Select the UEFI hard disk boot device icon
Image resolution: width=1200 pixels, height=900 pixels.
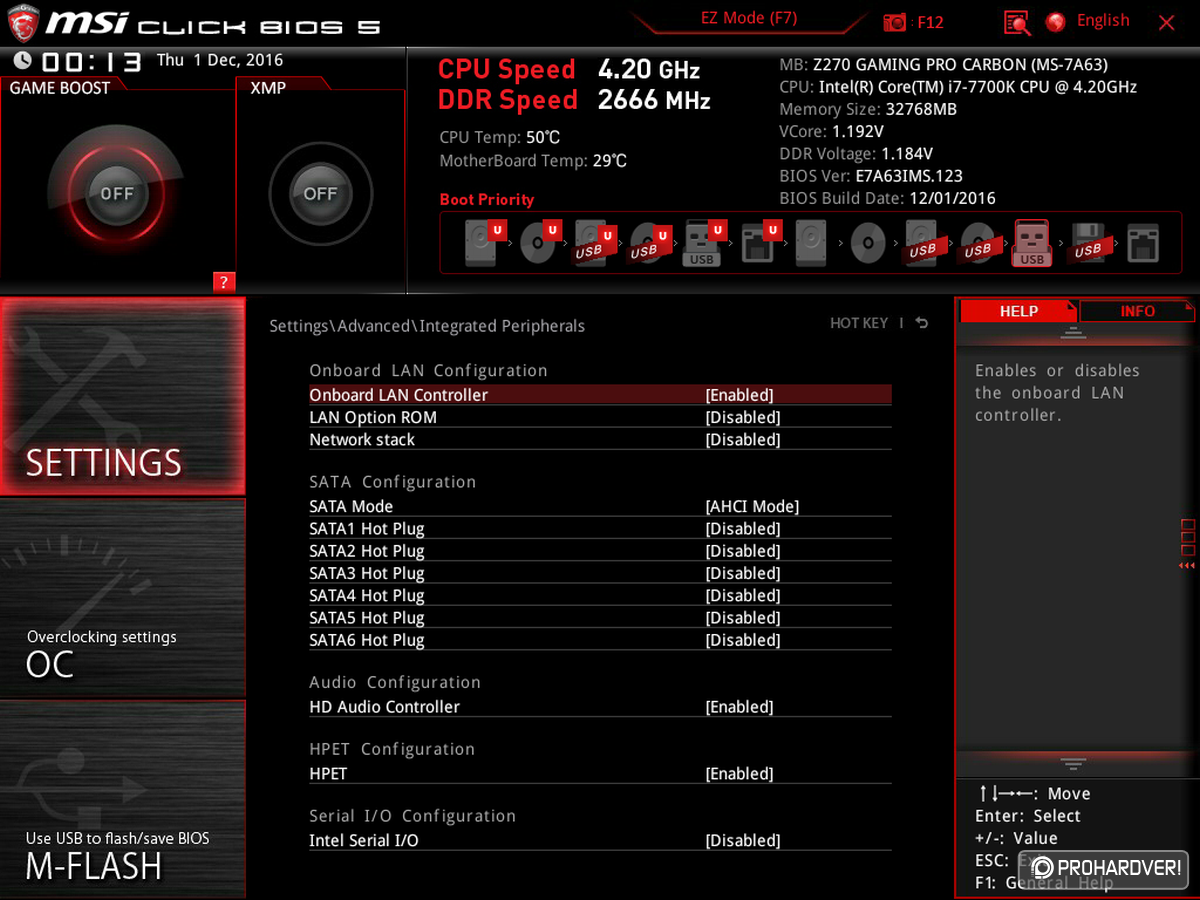click(x=485, y=243)
